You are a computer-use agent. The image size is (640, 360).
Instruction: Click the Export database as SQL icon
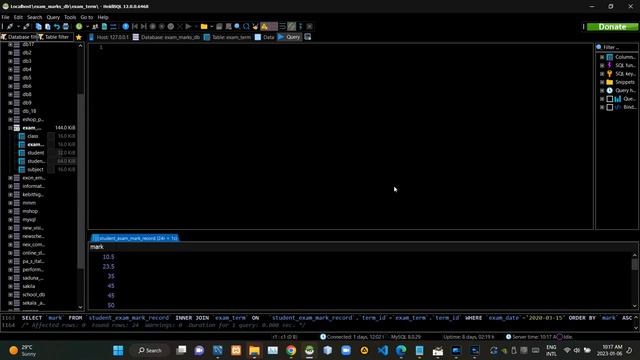pos(104,27)
